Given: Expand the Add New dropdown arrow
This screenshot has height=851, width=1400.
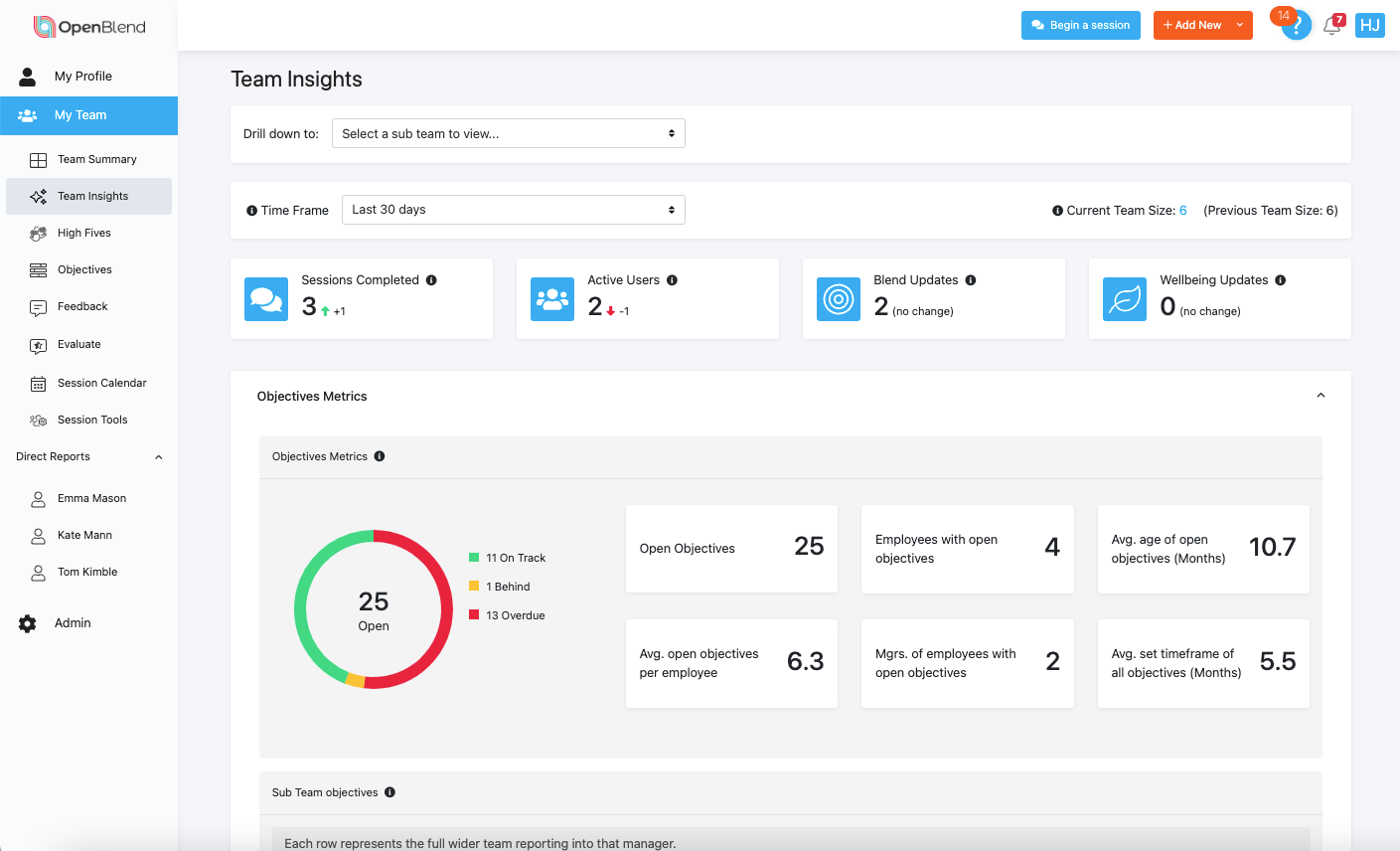Looking at the screenshot, I should [x=1240, y=26].
